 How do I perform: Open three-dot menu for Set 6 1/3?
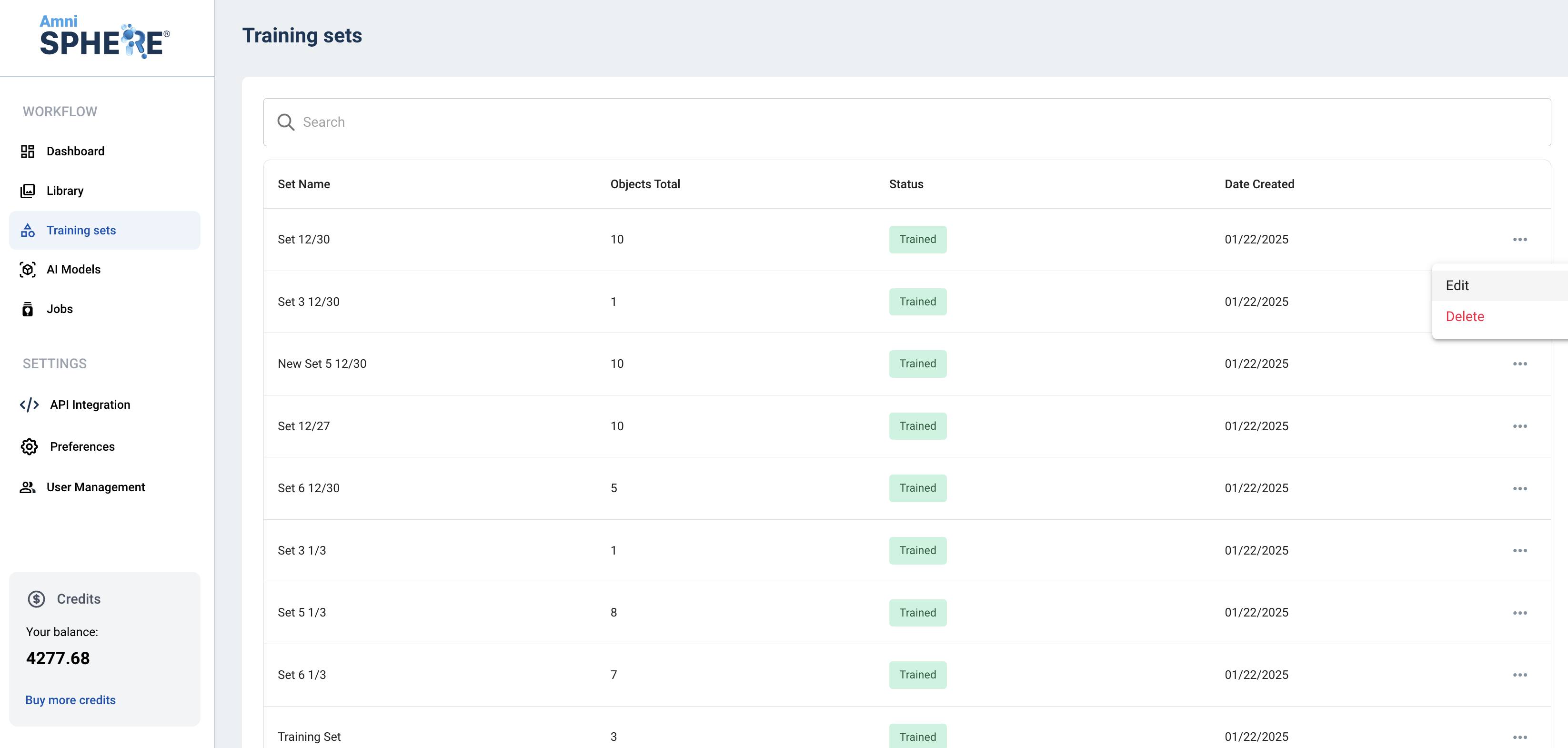click(x=1519, y=675)
